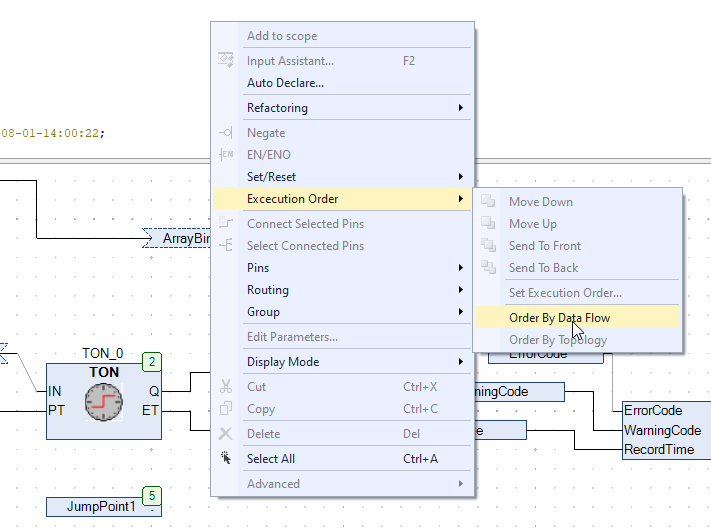This screenshot has height=528, width=711.
Task: Click the ET output pin of TON
Action: point(150,411)
